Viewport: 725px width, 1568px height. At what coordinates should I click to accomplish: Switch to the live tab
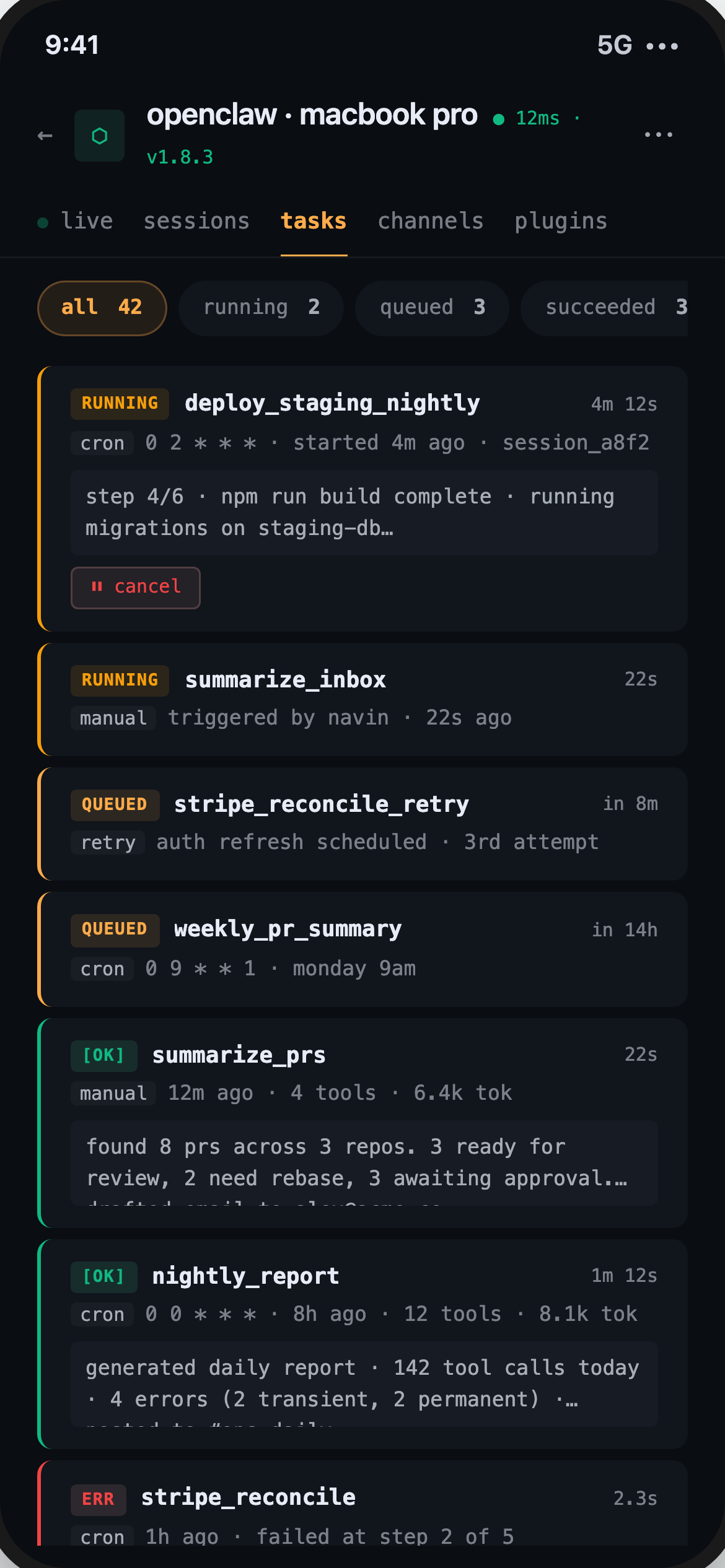pos(76,221)
